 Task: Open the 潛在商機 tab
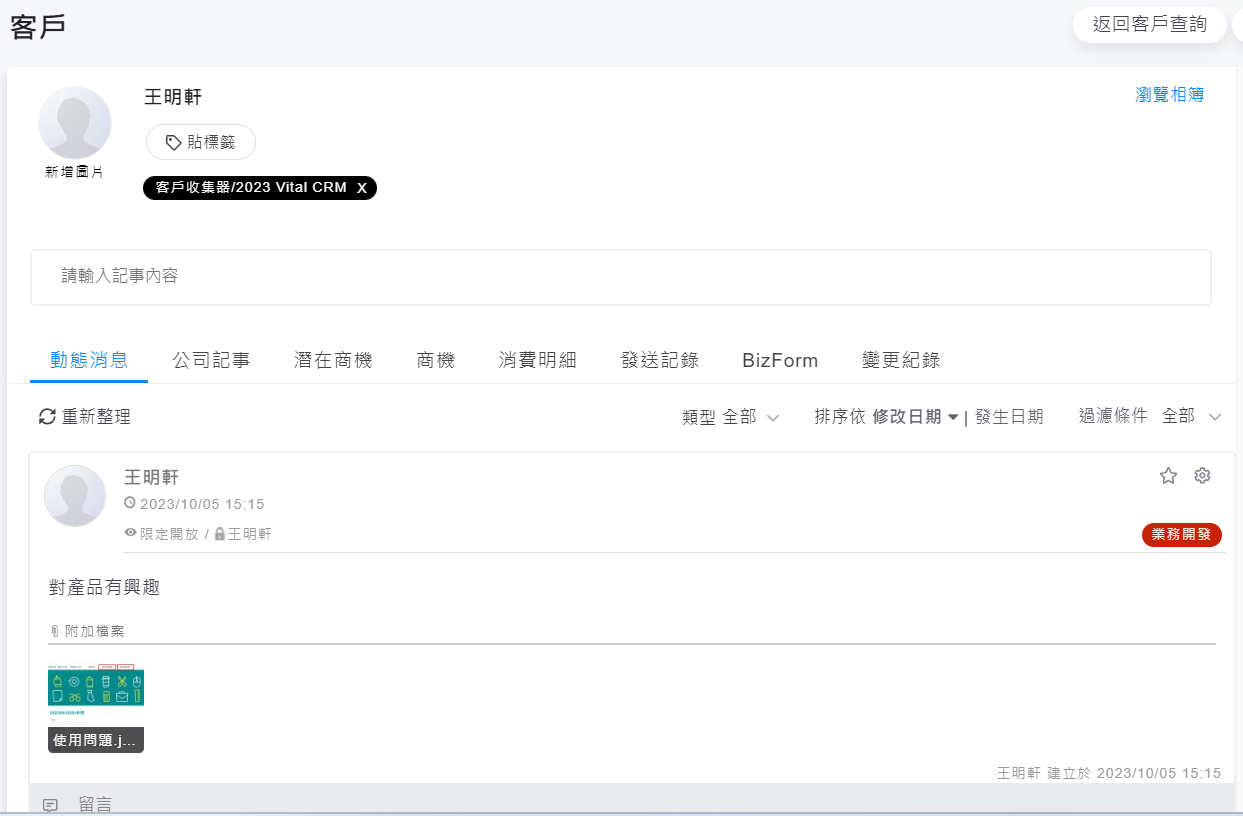tap(333, 361)
